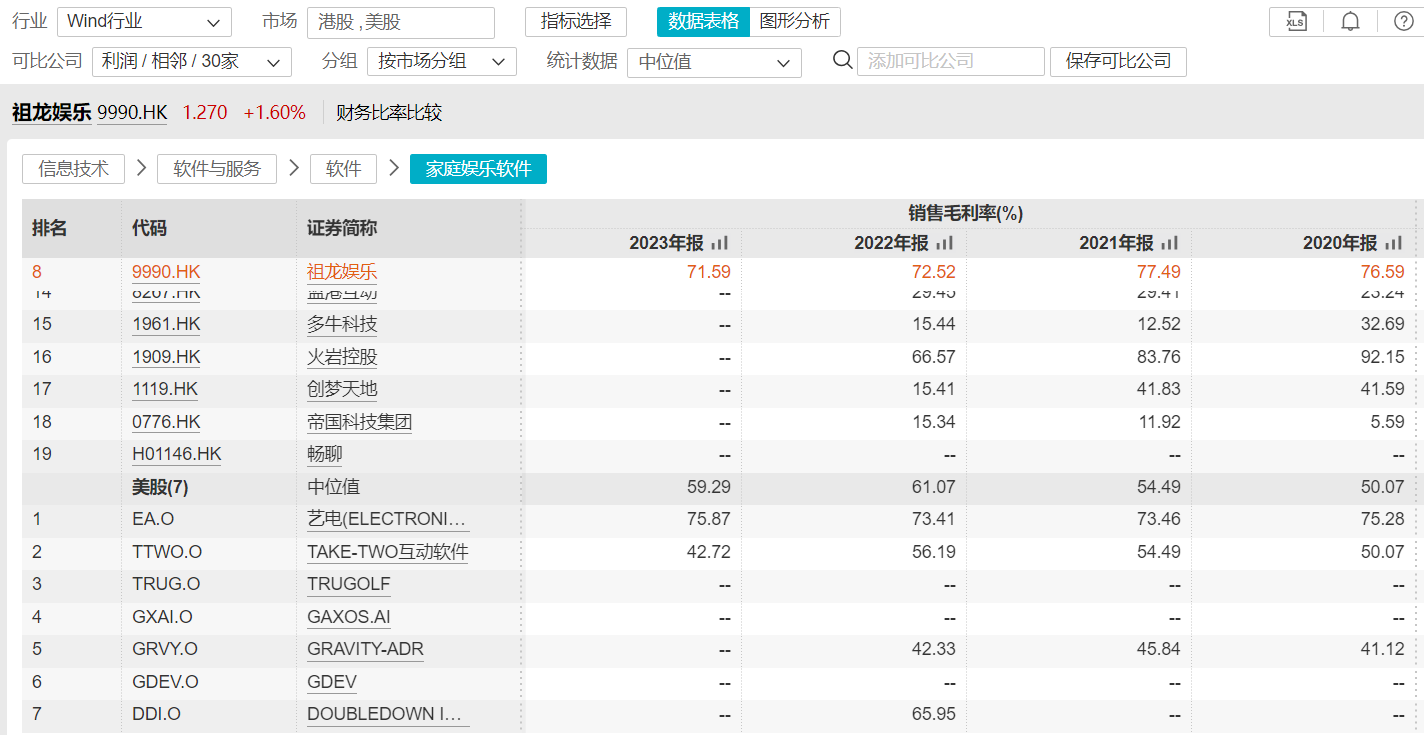Click the 71.59 value for 祖龙娱乐
This screenshot has width=1424, height=735.
pyautogui.click(x=710, y=272)
